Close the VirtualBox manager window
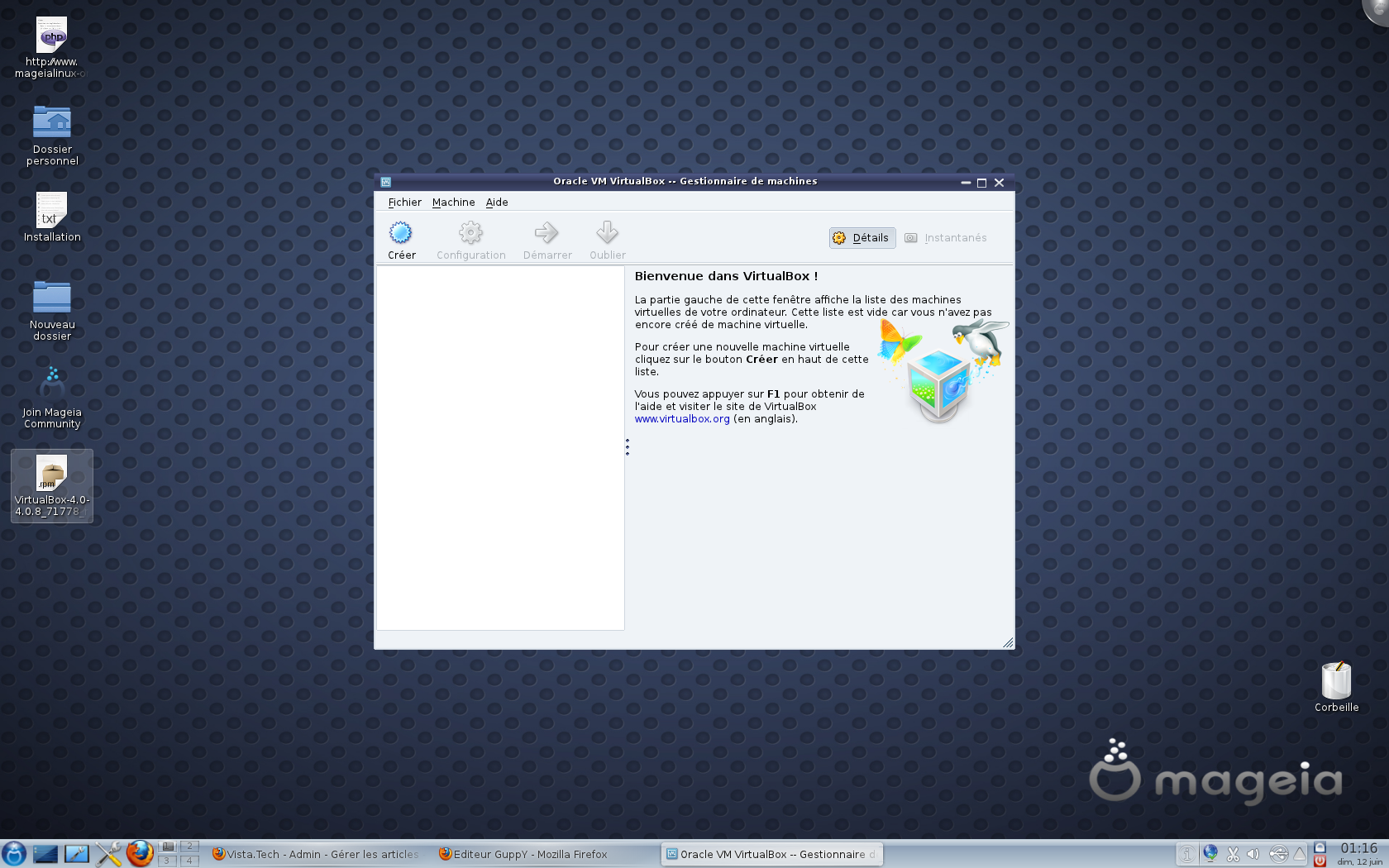This screenshot has height=868, width=1389. tap(999, 183)
